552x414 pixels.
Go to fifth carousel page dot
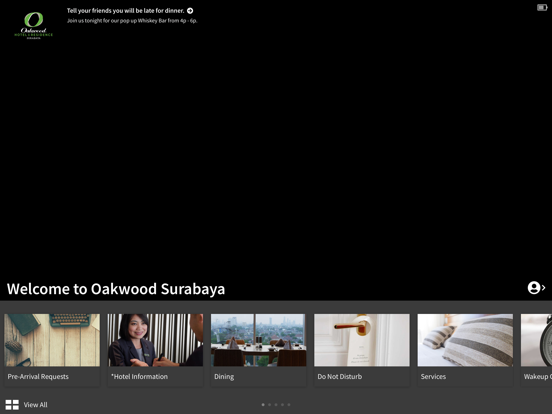(x=289, y=405)
